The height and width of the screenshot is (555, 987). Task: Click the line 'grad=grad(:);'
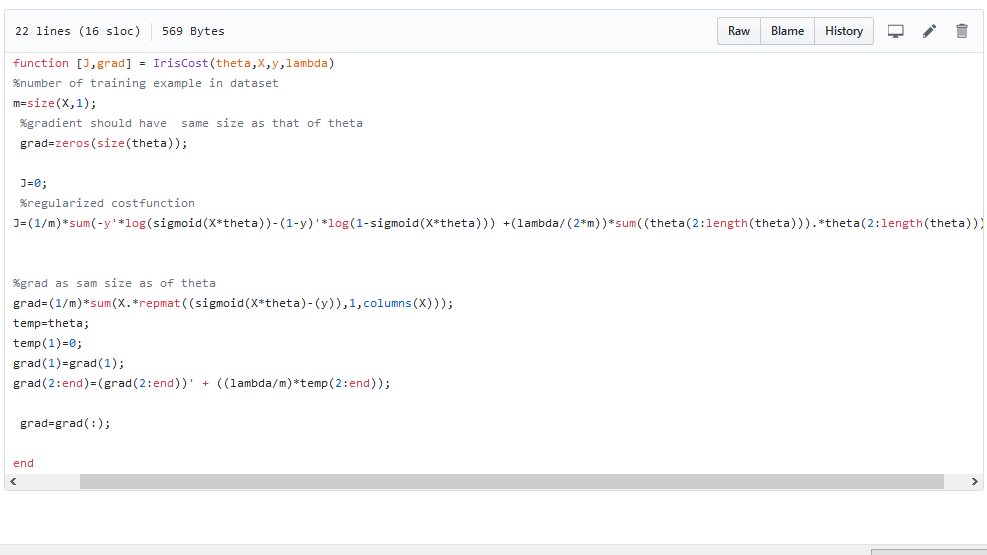(x=65, y=423)
